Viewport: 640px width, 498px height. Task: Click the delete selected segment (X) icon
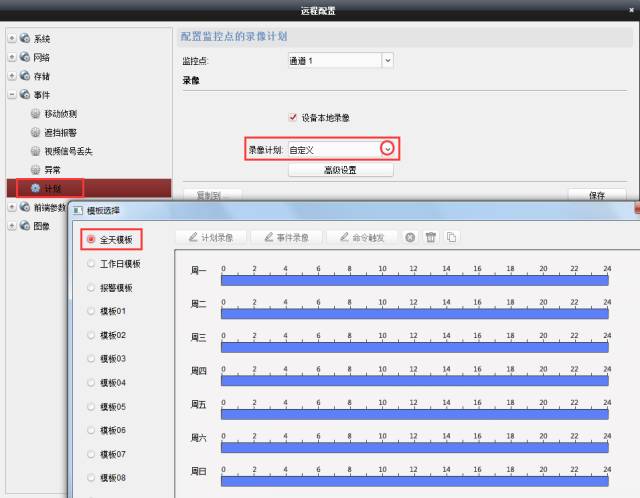tap(410, 237)
